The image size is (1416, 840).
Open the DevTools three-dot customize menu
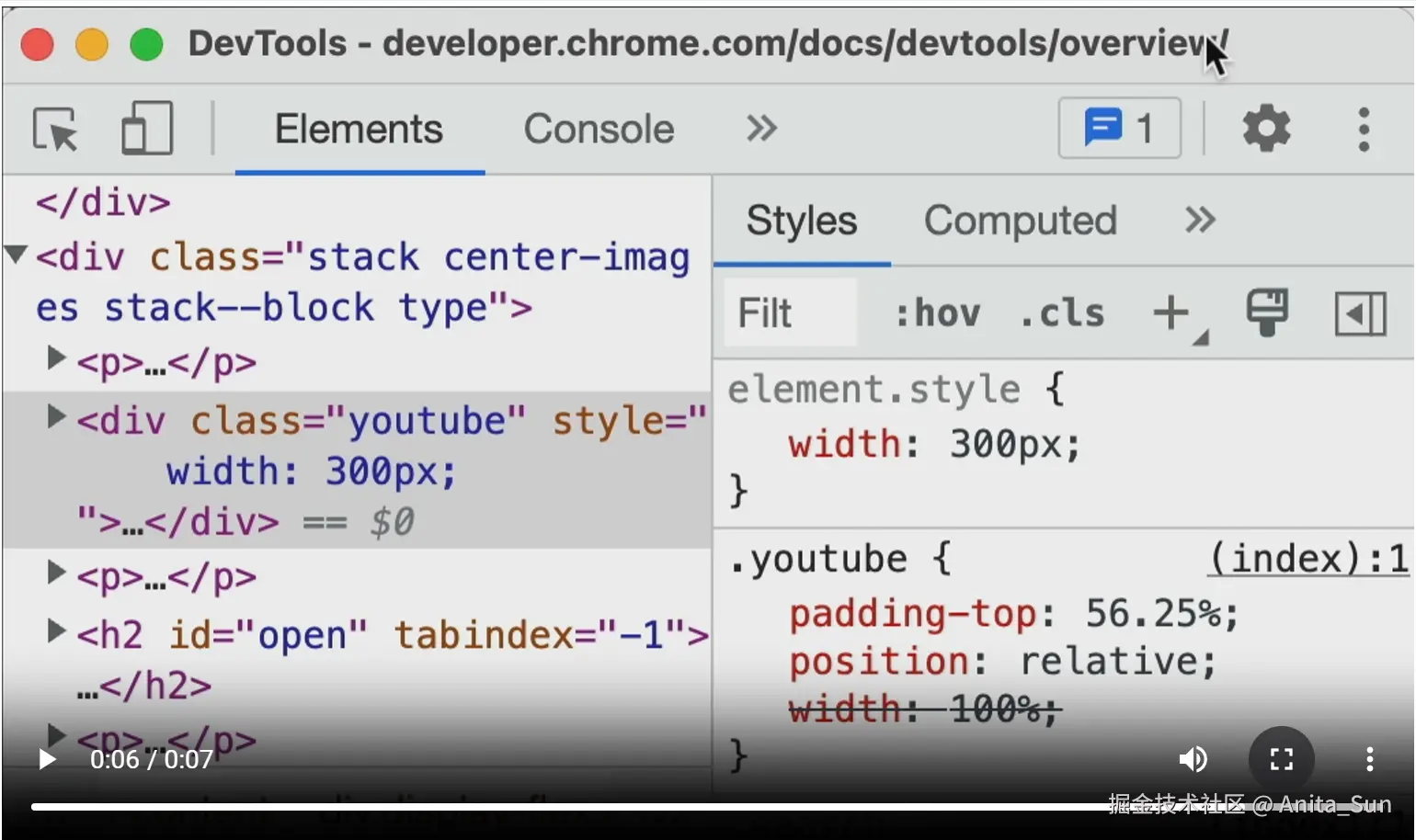1364,129
